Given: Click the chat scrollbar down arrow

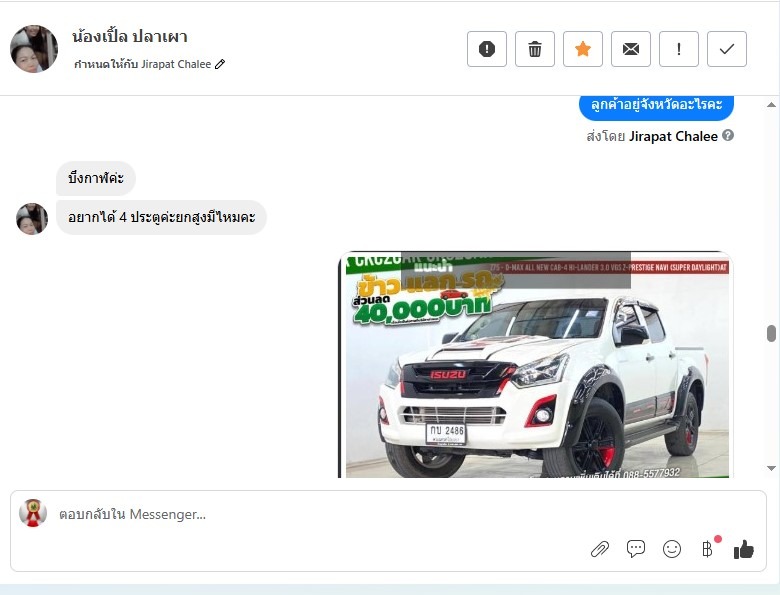Looking at the screenshot, I should (771, 468).
